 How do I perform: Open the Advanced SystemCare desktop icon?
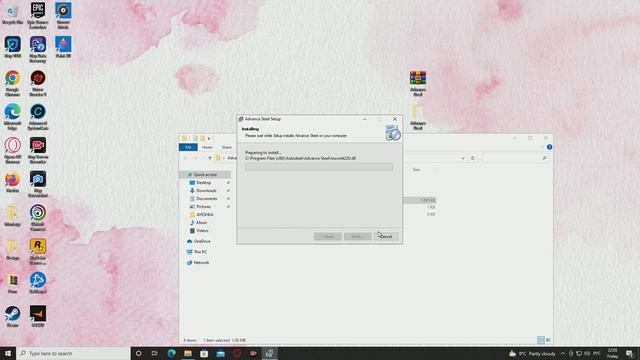[x=38, y=117]
